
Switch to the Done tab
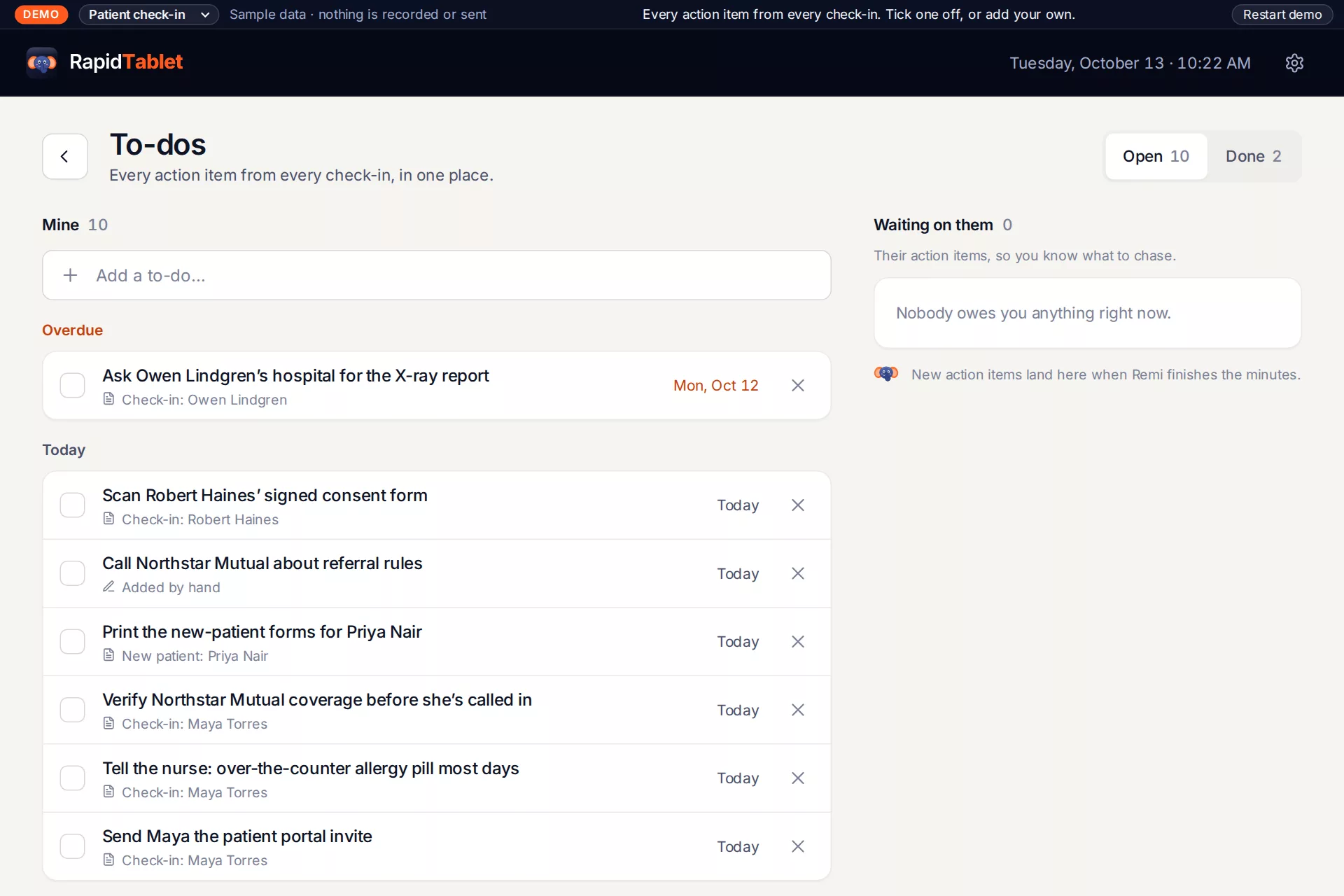(x=1253, y=156)
